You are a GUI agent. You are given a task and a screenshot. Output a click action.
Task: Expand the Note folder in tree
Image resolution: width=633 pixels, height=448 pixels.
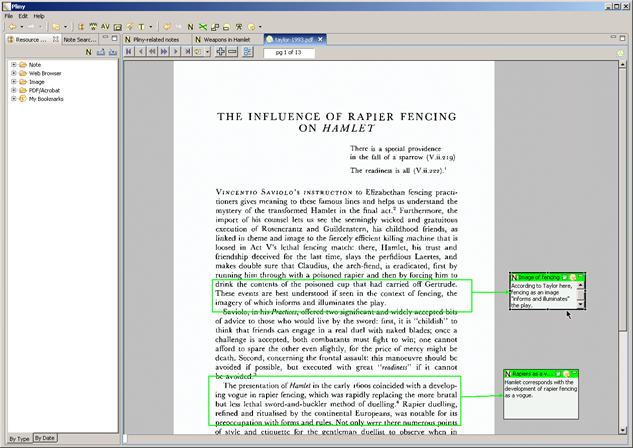(x=14, y=65)
